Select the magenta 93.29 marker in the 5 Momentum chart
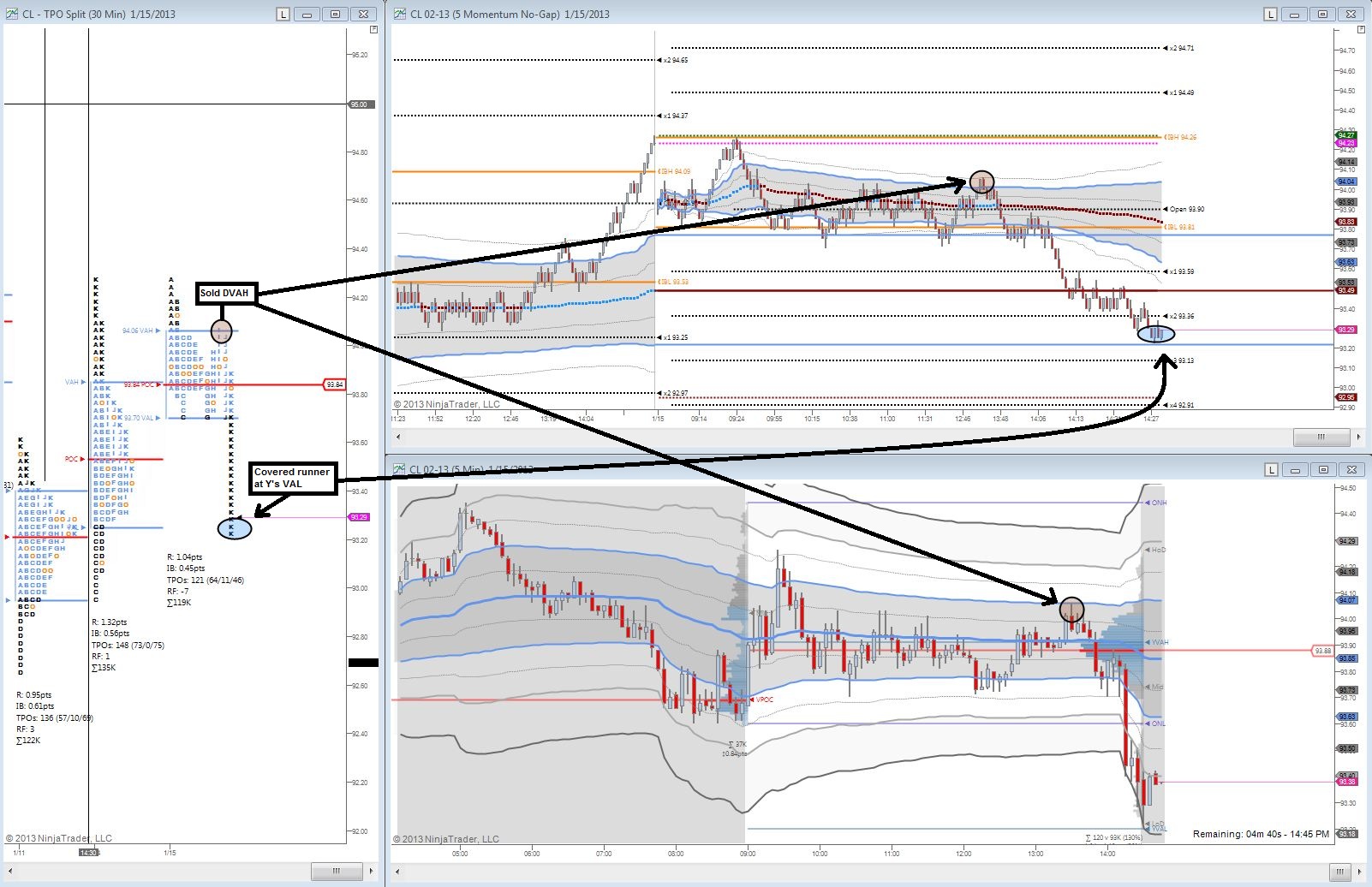The width and height of the screenshot is (1372, 887). (1346, 330)
